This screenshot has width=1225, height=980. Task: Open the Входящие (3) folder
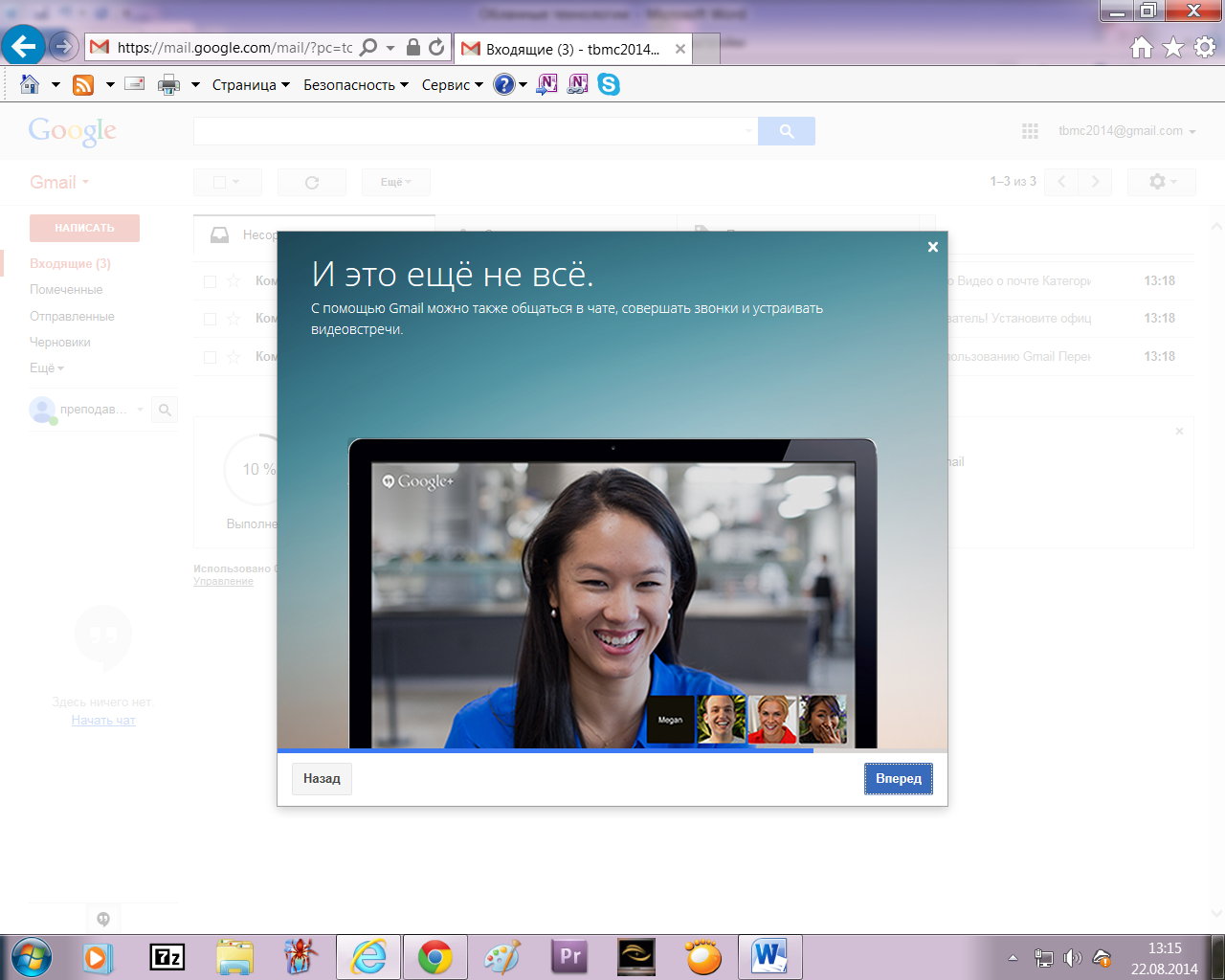click(70, 263)
